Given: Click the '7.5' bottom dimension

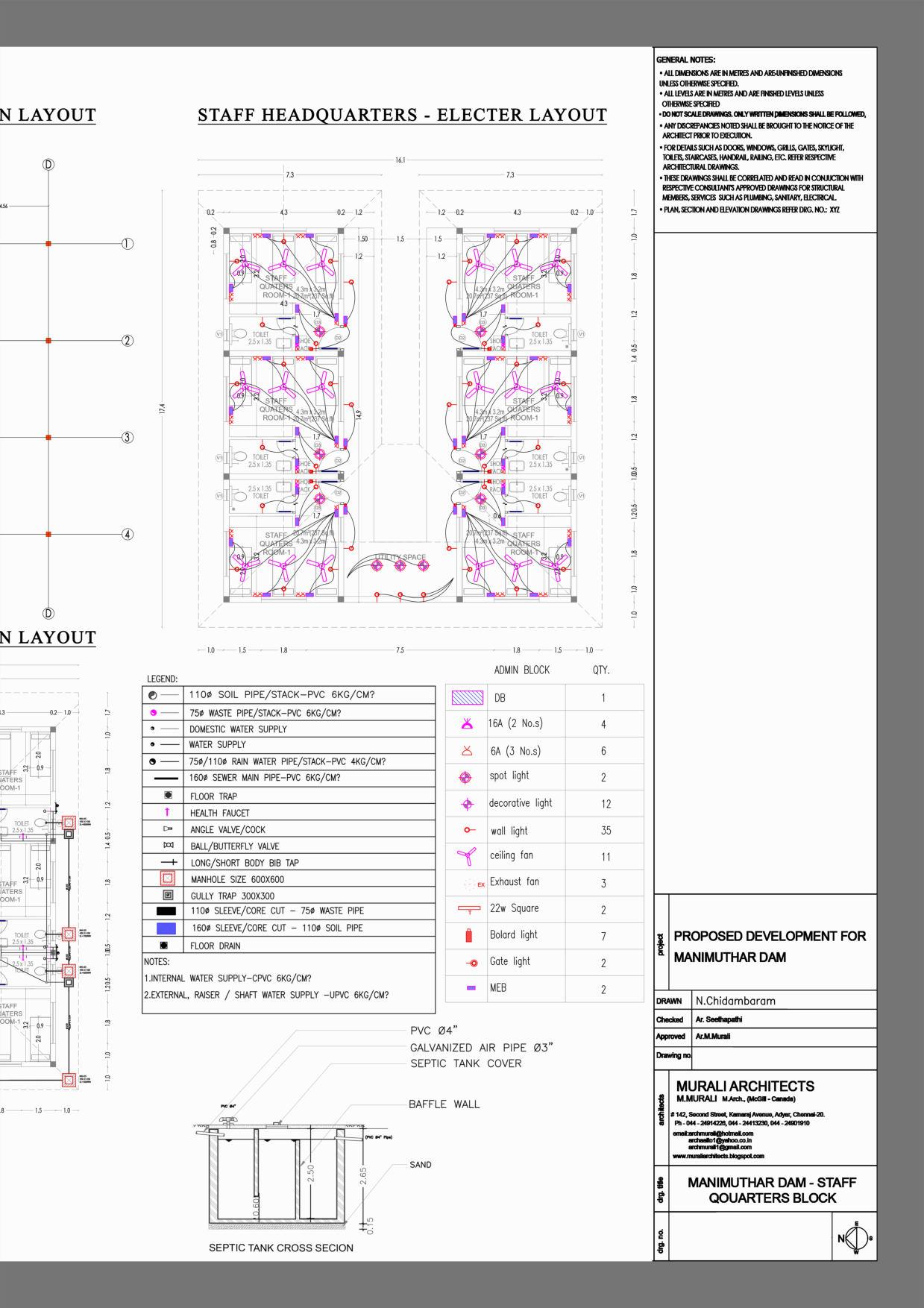Looking at the screenshot, I should 400,651.
